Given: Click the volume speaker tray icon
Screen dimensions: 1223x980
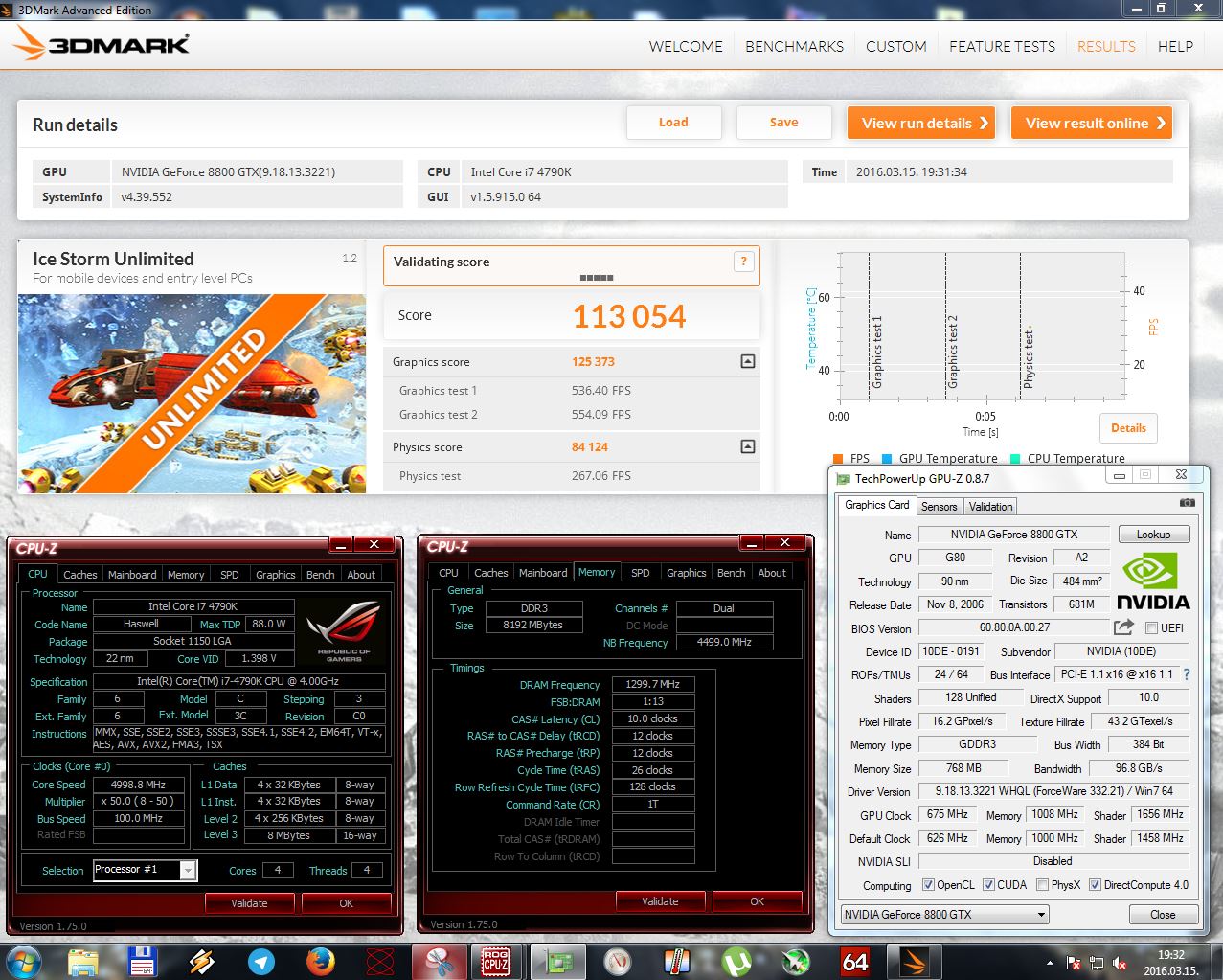Looking at the screenshot, I should (1118, 963).
